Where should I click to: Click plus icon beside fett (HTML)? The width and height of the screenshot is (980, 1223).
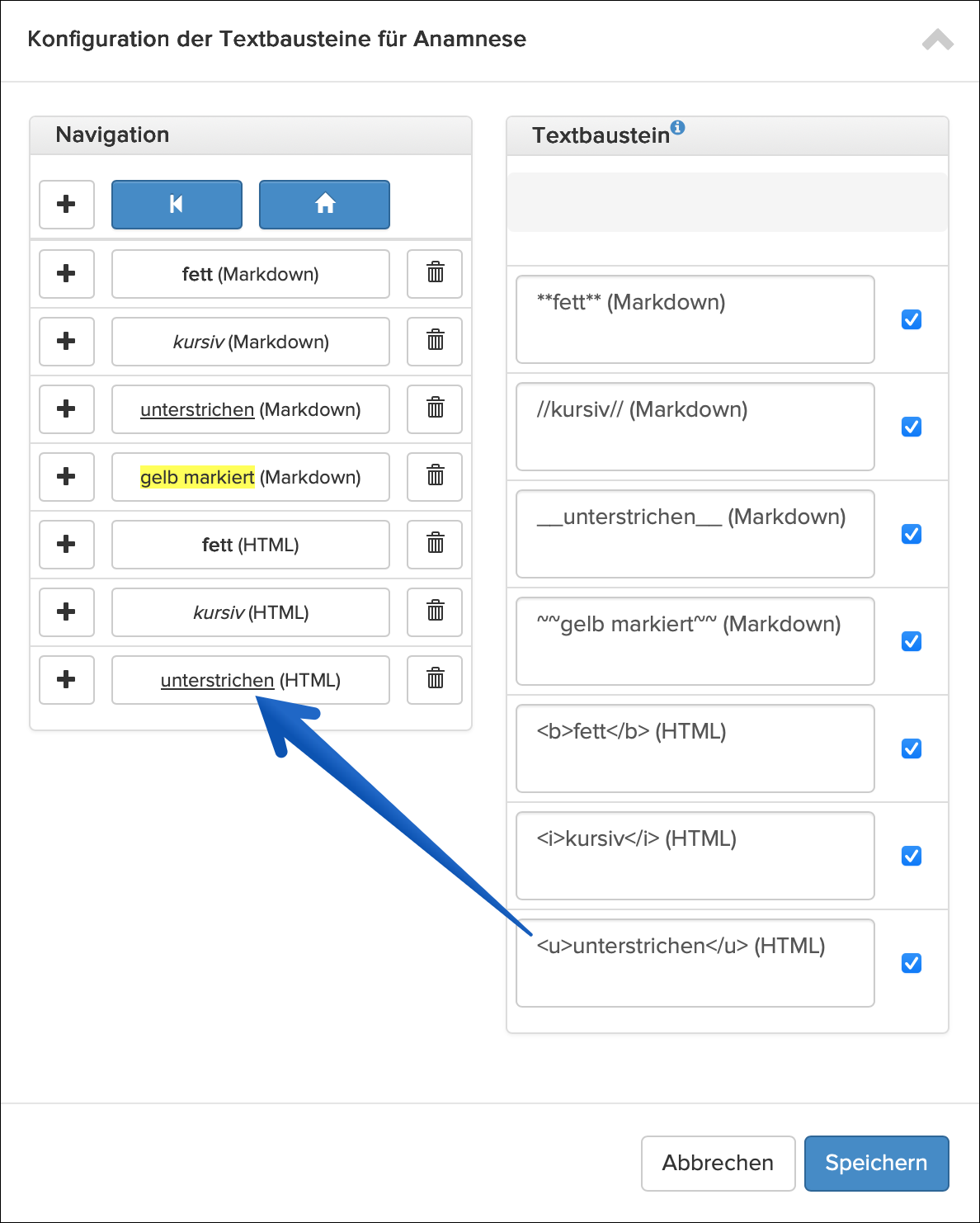[x=67, y=544]
